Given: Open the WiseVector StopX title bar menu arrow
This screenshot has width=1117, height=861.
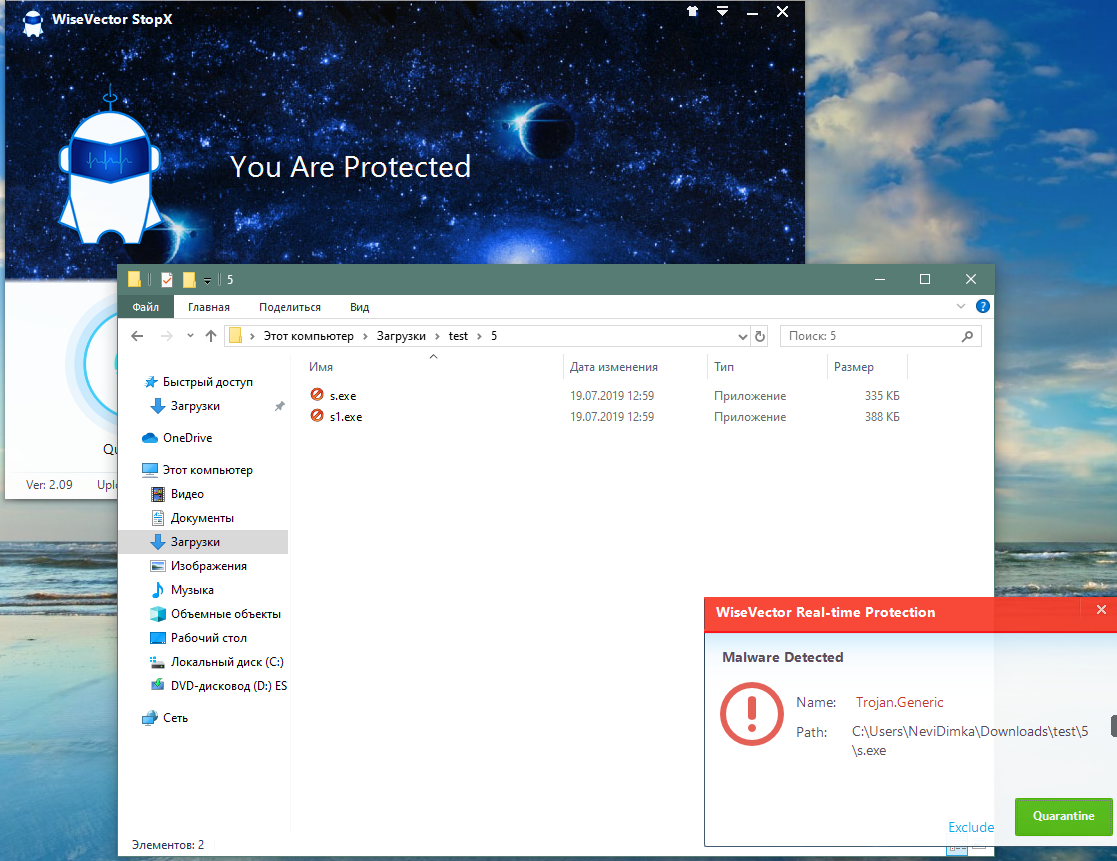Looking at the screenshot, I should [x=722, y=11].
